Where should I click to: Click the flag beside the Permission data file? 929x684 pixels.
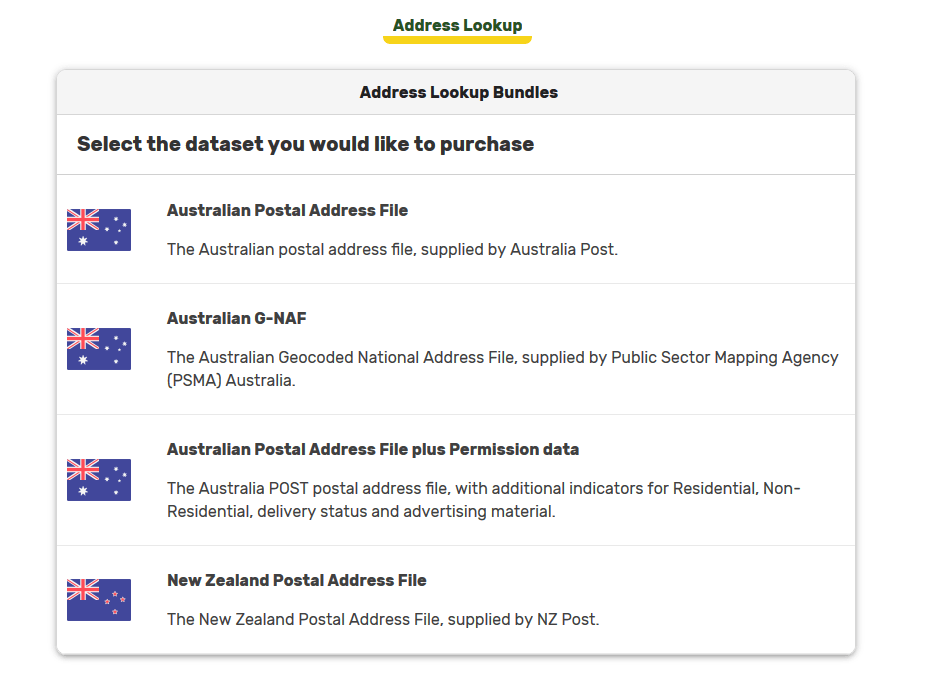pyautogui.click(x=99, y=480)
